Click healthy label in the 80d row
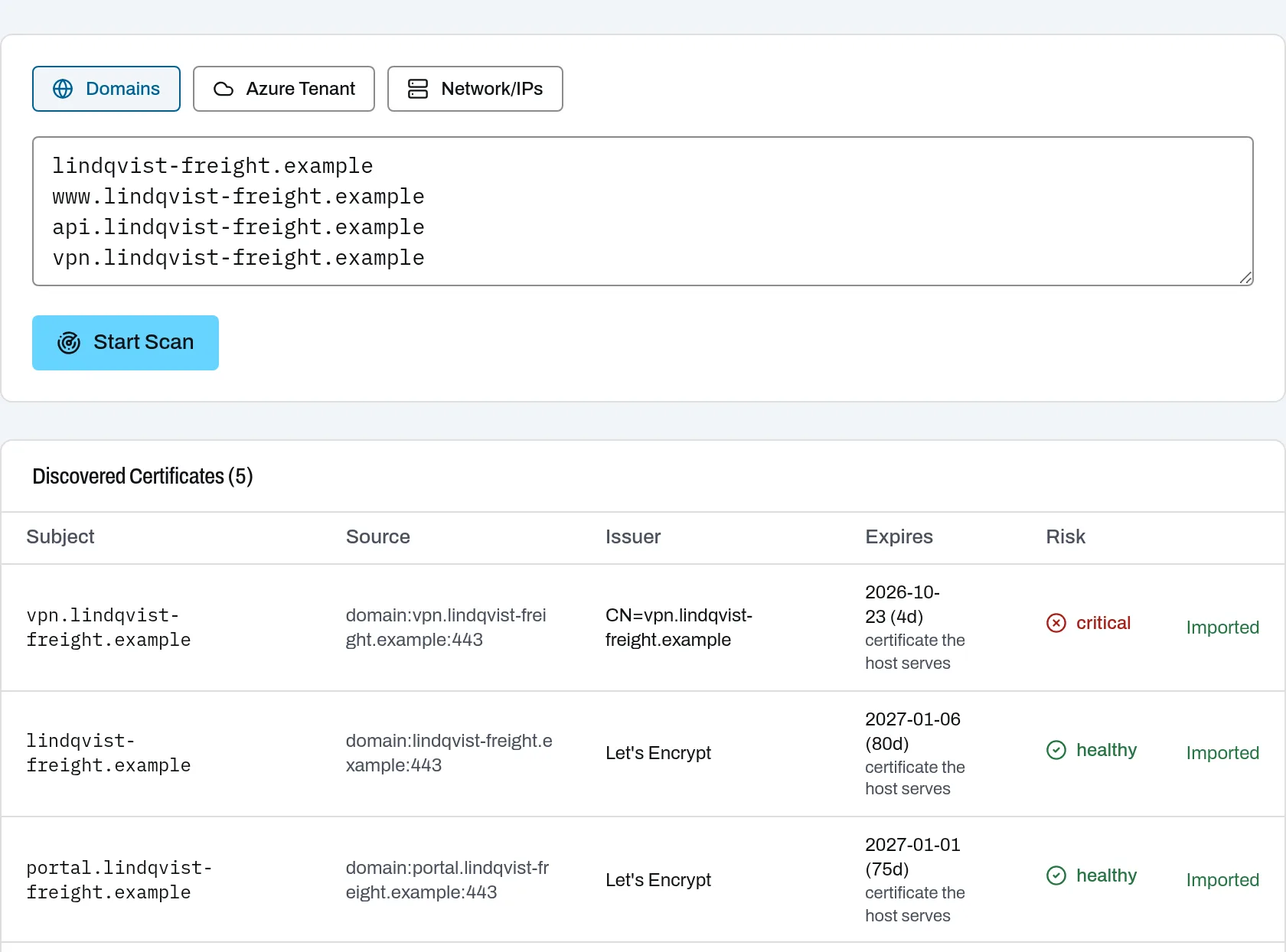 click(1106, 750)
